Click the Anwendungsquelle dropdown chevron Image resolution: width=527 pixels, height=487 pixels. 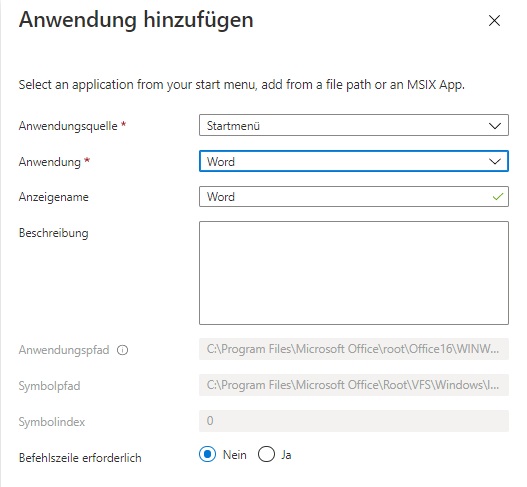[x=495, y=126]
